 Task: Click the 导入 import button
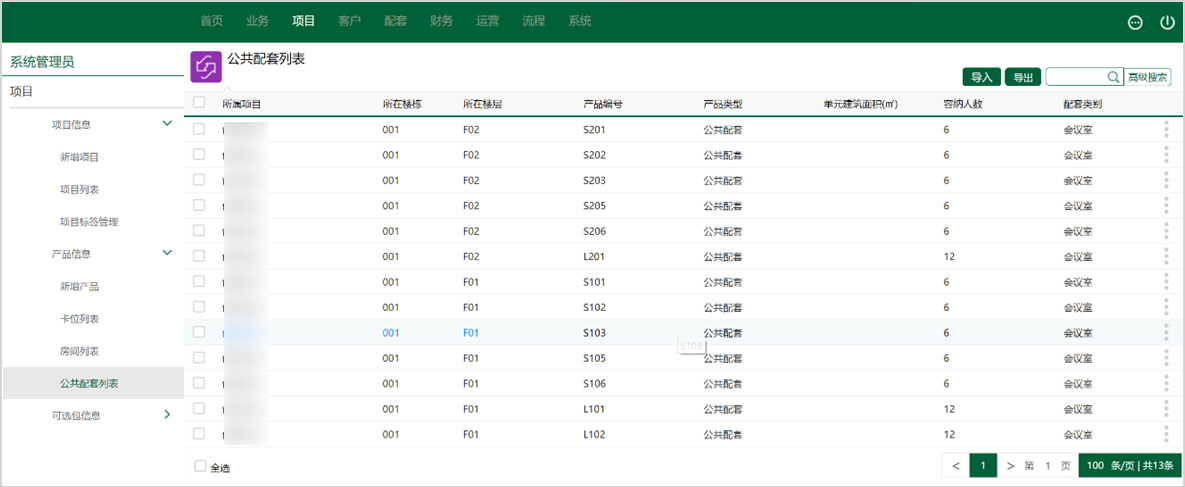(982, 77)
